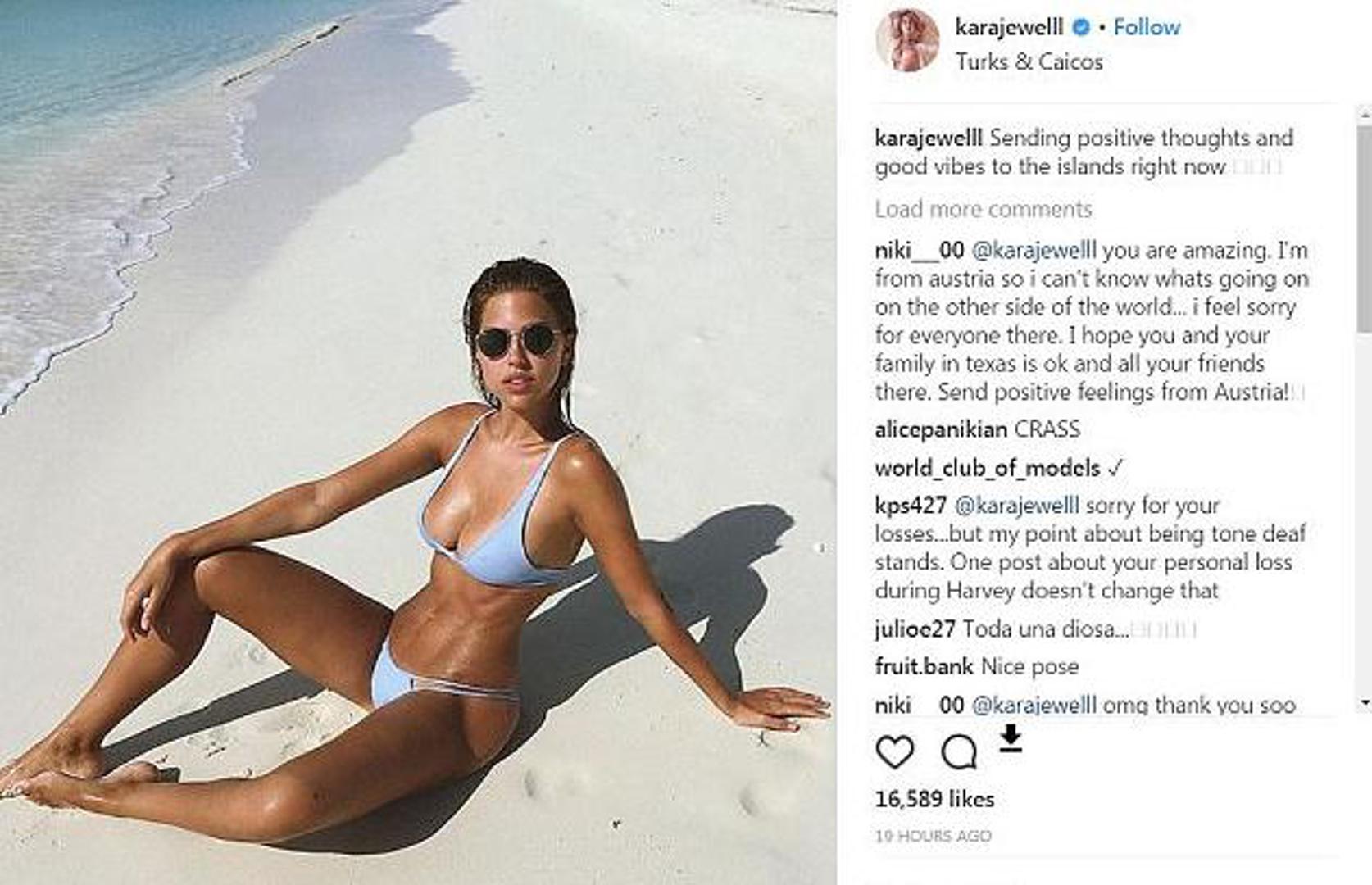Open alicepanikian commenter profile
Screen dimensions: 1372x885
click(x=941, y=429)
